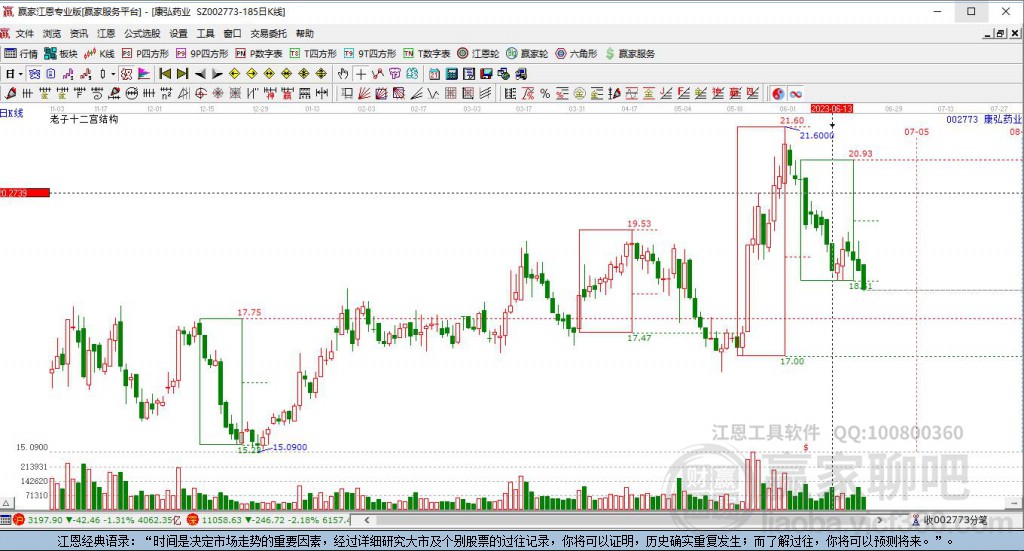The height and width of the screenshot is (551, 1024).
Task: Click the 21.60 high price label
Action: point(792,120)
